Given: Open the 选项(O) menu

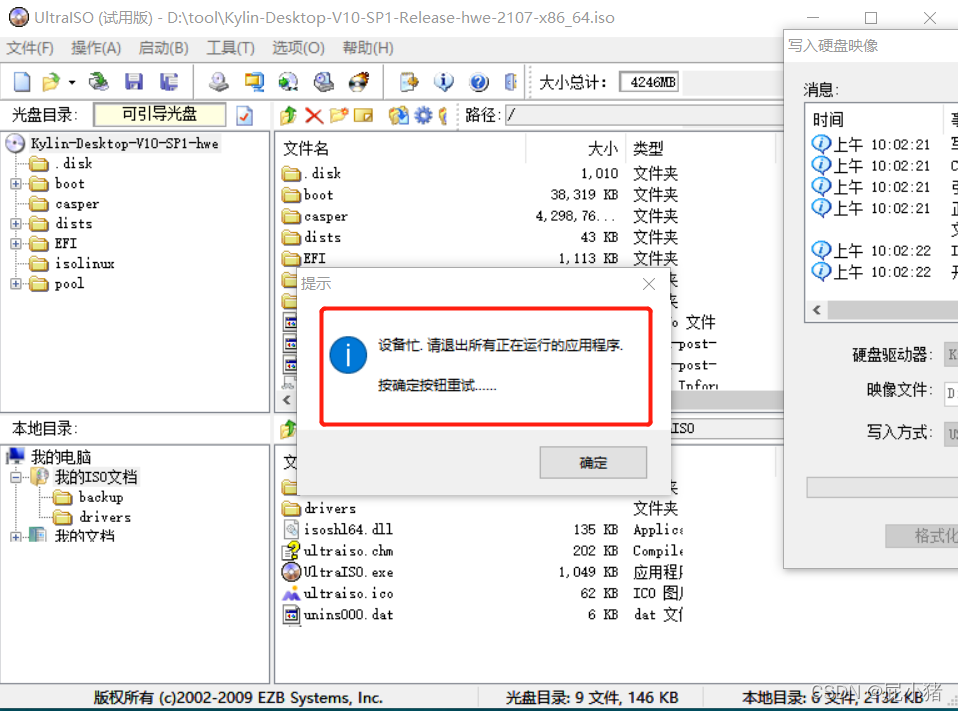Looking at the screenshot, I should pos(298,48).
